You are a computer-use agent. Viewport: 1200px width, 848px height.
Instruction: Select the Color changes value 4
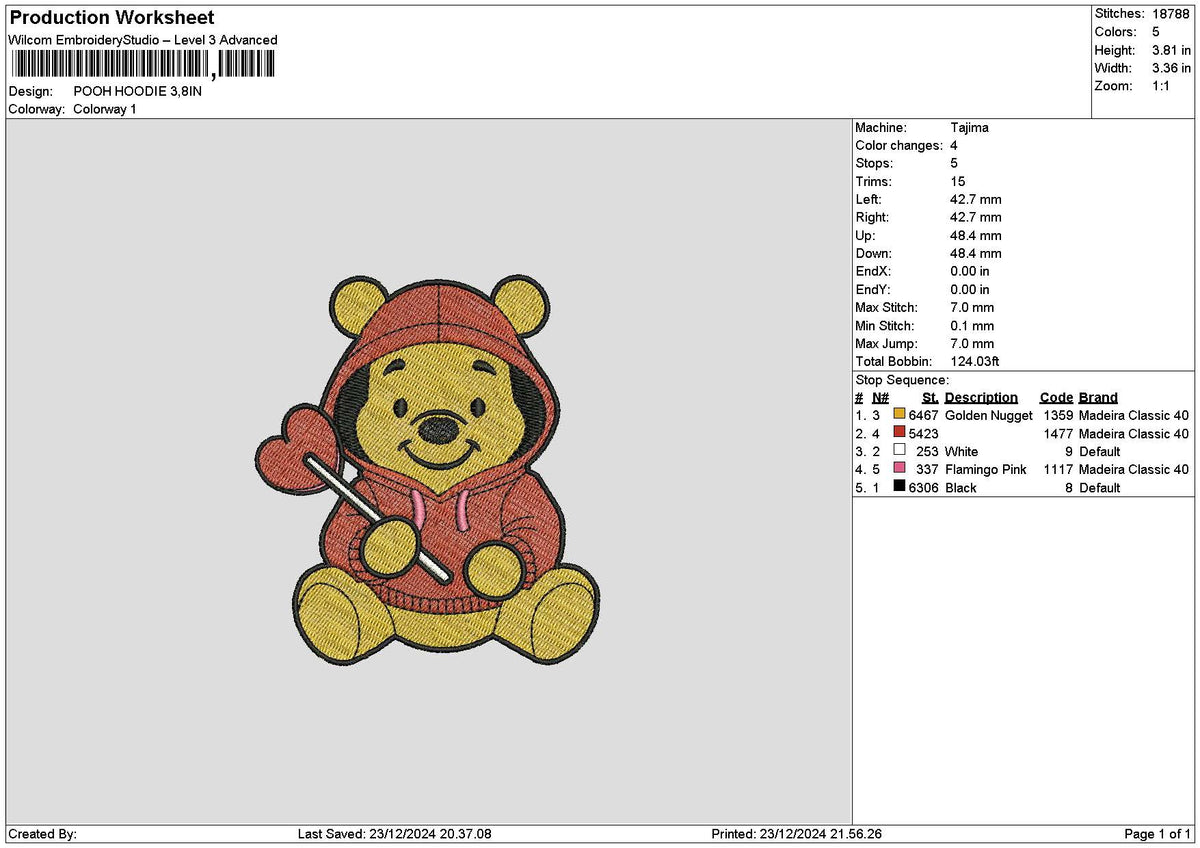click(954, 146)
